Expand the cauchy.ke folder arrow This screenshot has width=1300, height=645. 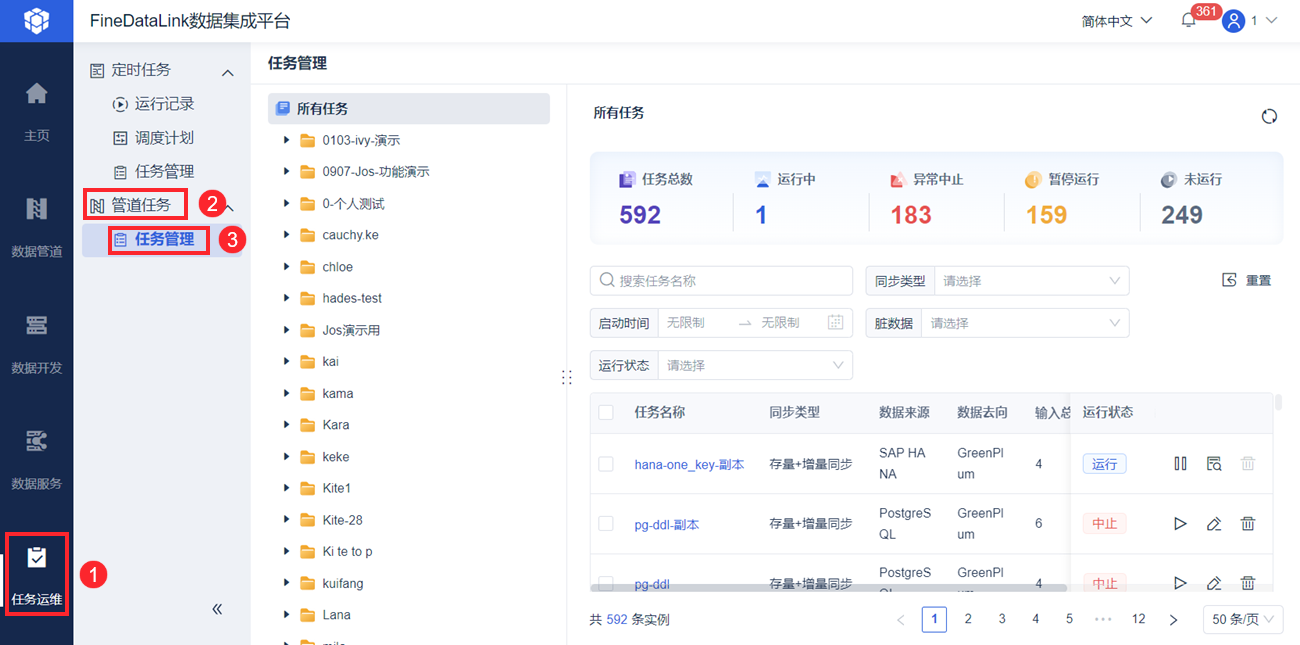click(287, 235)
